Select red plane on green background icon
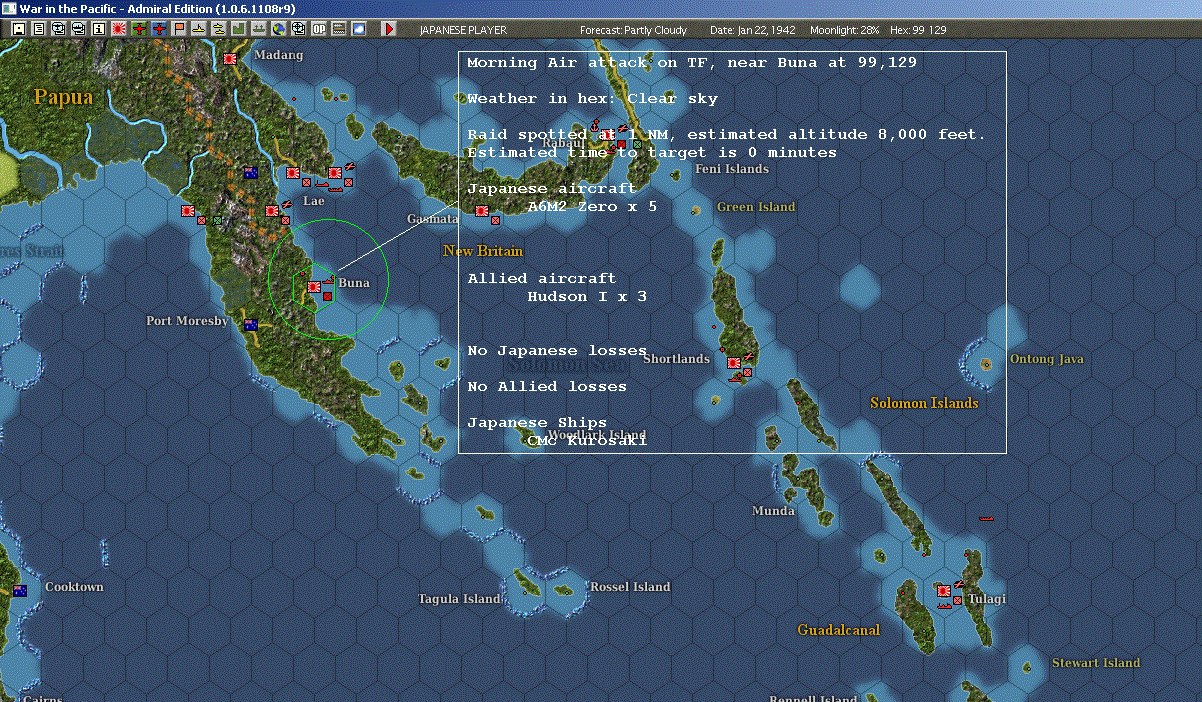 139,30
